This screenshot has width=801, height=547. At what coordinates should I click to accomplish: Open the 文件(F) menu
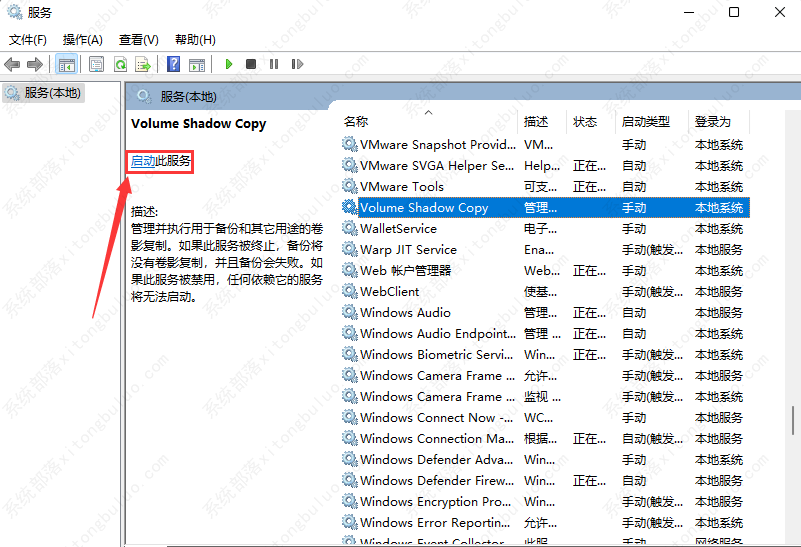(x=28, y=40)
